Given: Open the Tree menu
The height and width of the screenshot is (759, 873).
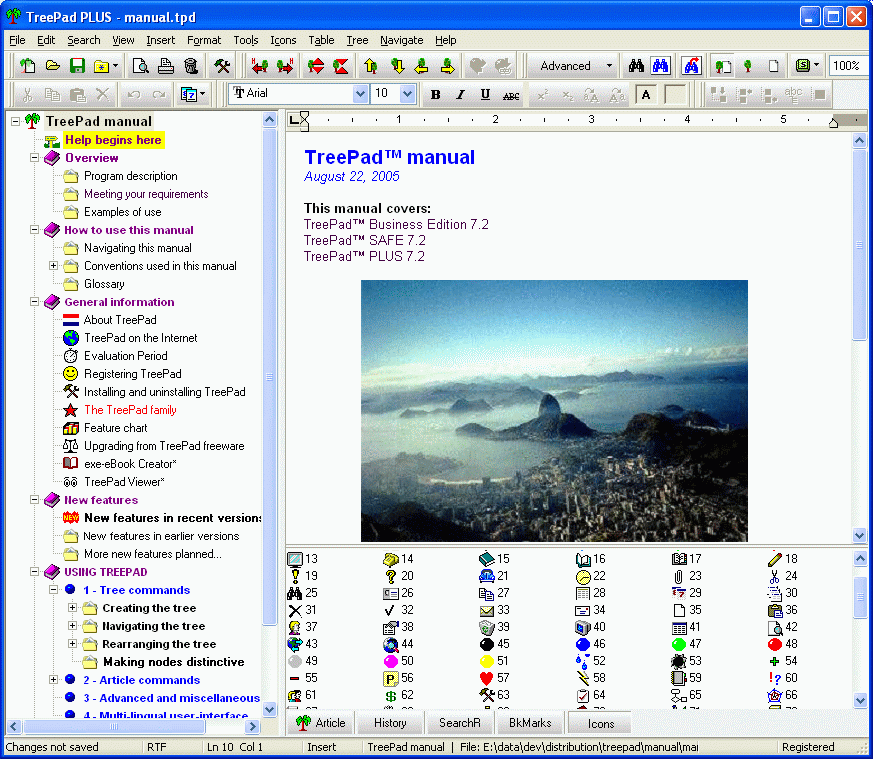Looking at the screenshot, I should point(357,40).
